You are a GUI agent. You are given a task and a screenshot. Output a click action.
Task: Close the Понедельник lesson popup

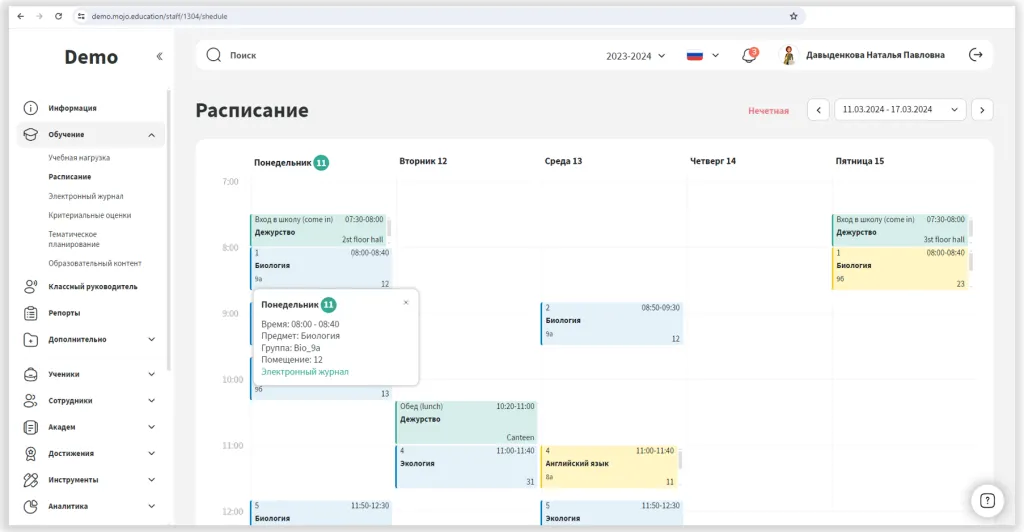[x=405, y=302]
